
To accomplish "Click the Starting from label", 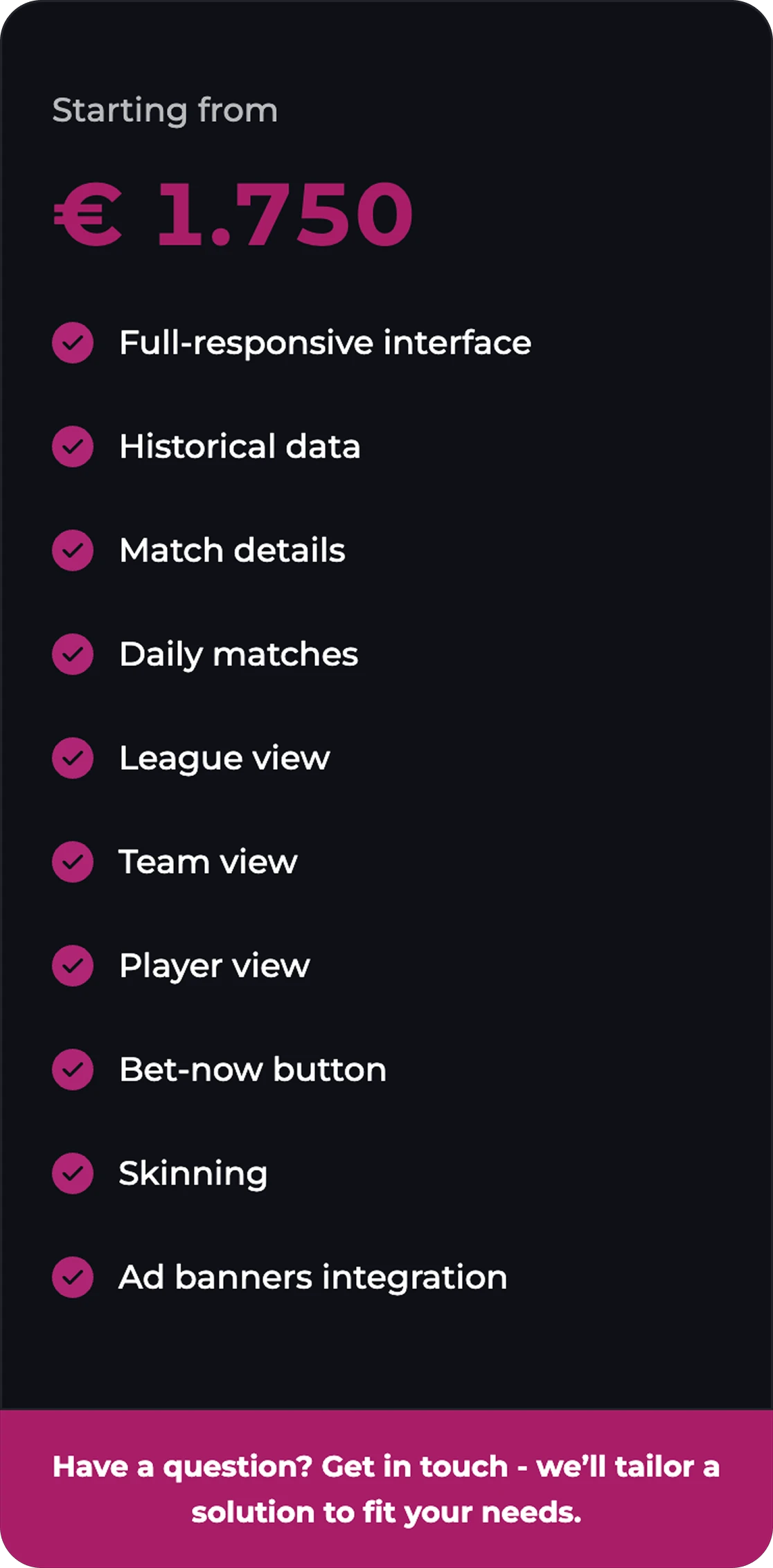I will [x=165, y=111].
